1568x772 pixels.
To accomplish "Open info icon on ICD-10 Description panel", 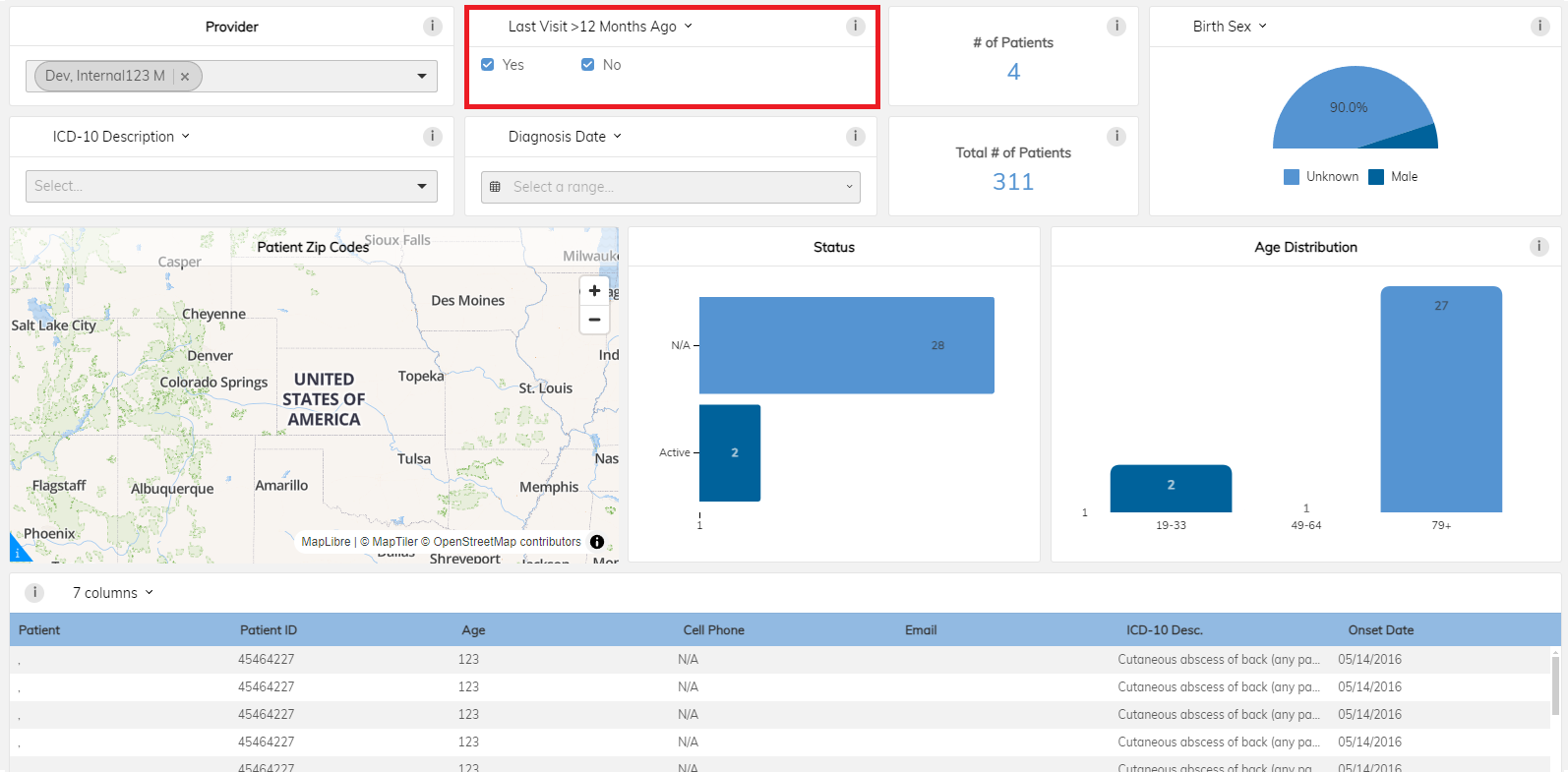I will click(x=433, y=137).
